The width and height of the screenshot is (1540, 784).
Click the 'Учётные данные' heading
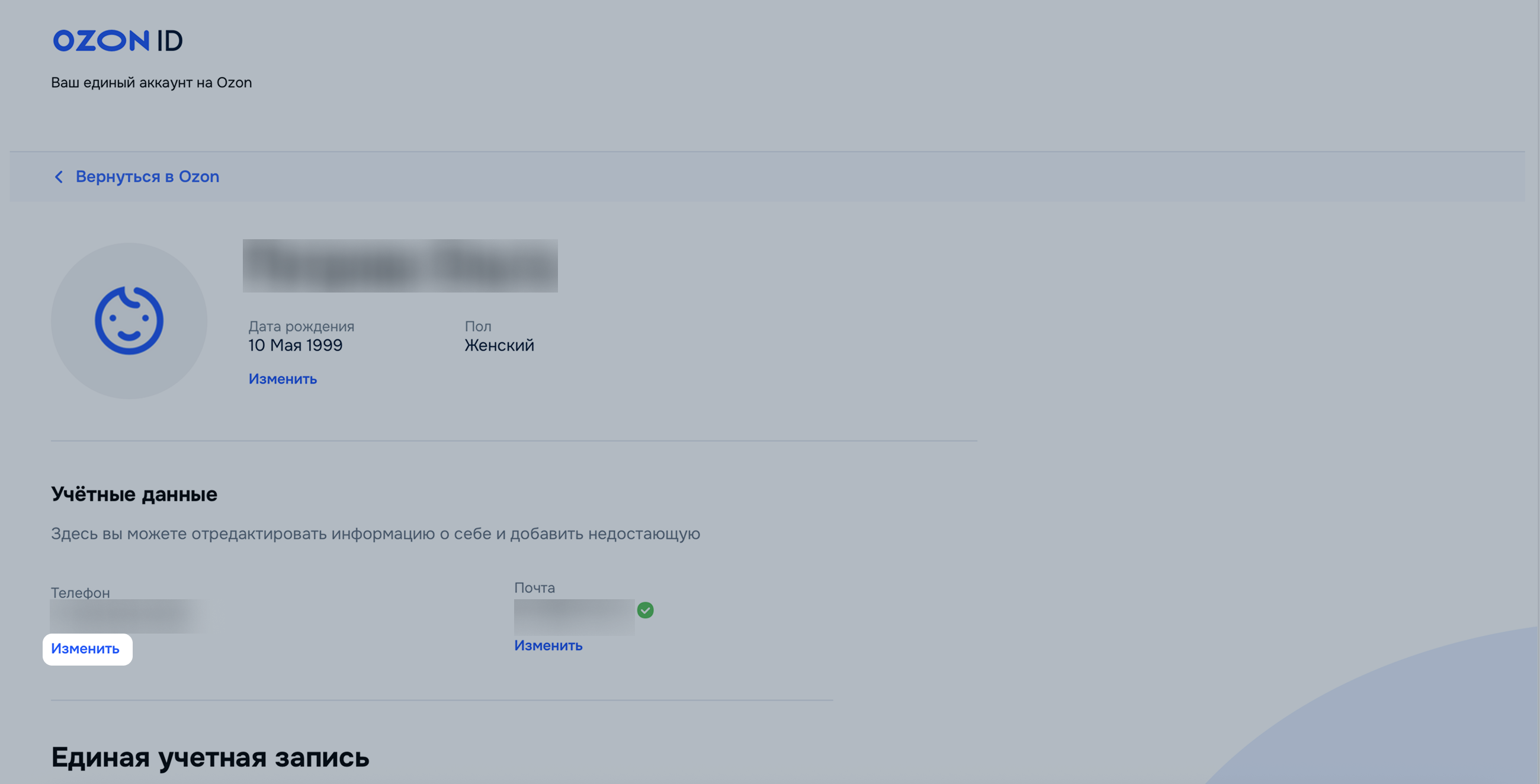point(134,494)
